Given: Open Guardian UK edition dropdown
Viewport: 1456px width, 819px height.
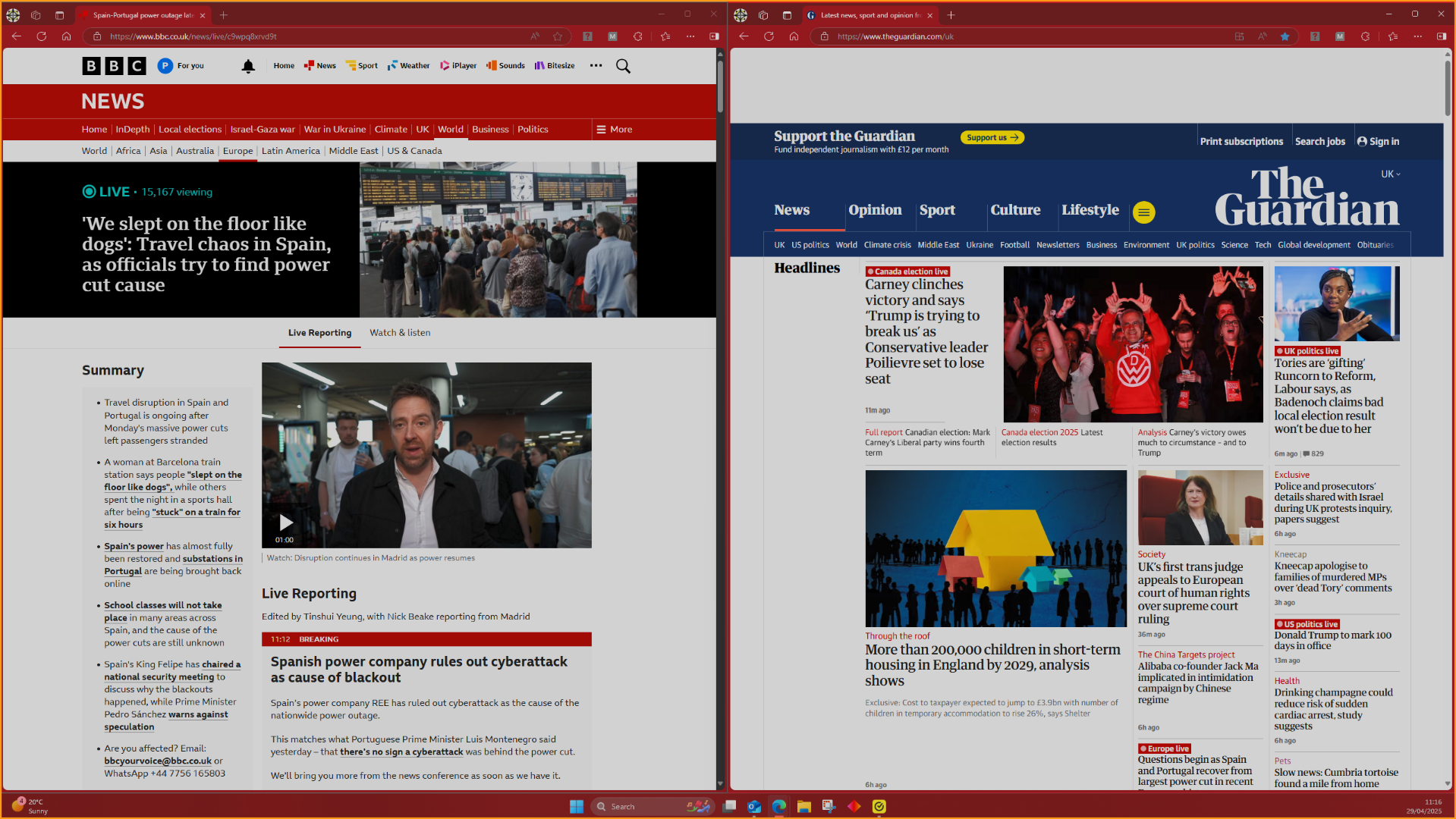Looking at the screenshot, I should [x=1390, y=174].
